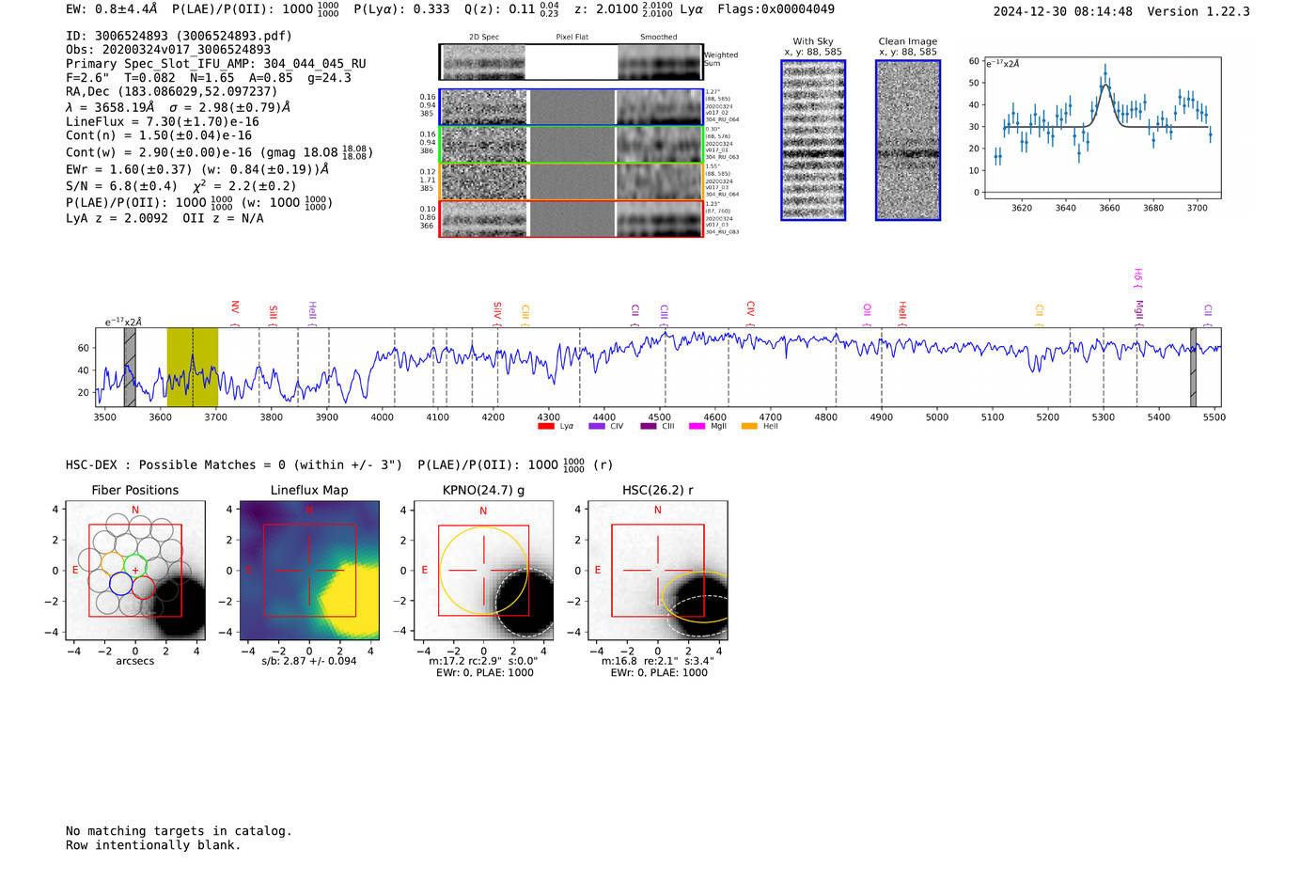Select the green-bordered Smoothed cutout
Screen dimensions: 1316x896
(x=660, y=145)
